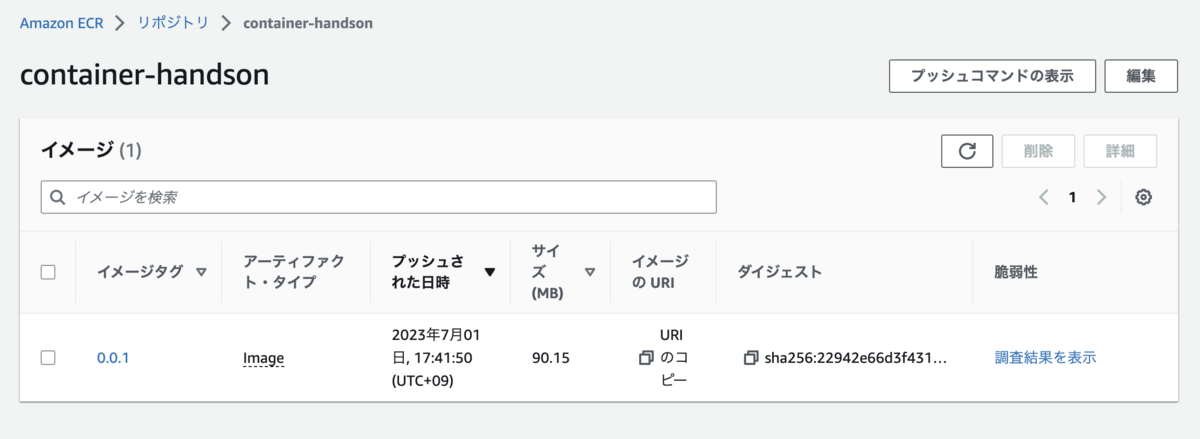
Task: Click the search magnifier icon
Action: pyautogui.click(x=58, y=198)
